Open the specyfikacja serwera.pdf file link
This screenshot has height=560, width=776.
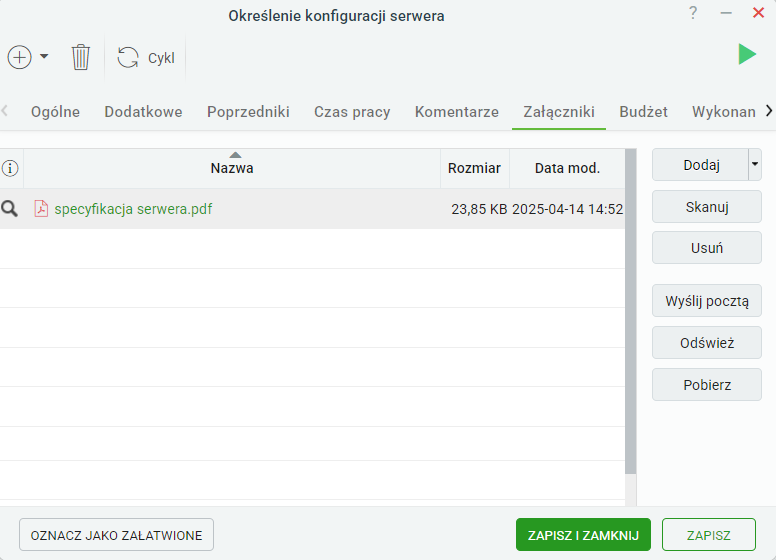coord(133,209)
